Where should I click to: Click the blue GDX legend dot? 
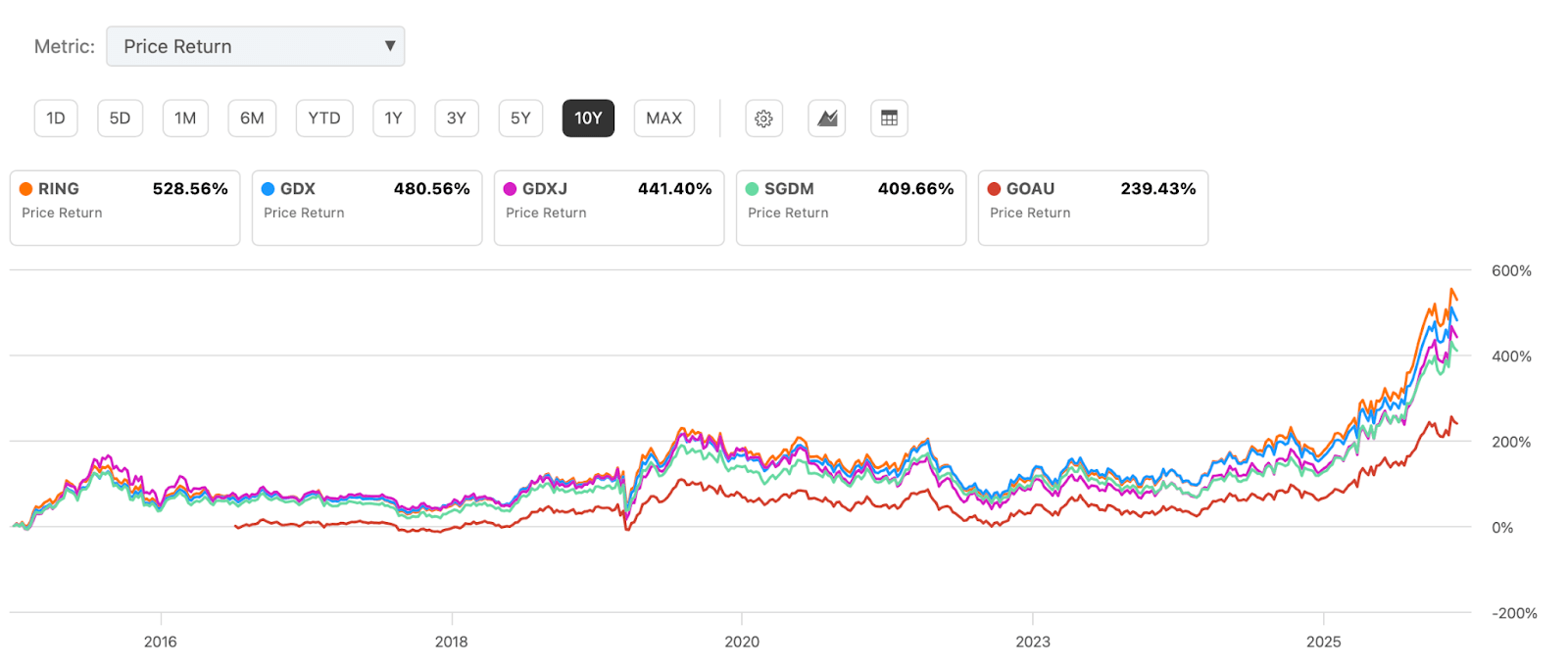[x=268, y=189]
